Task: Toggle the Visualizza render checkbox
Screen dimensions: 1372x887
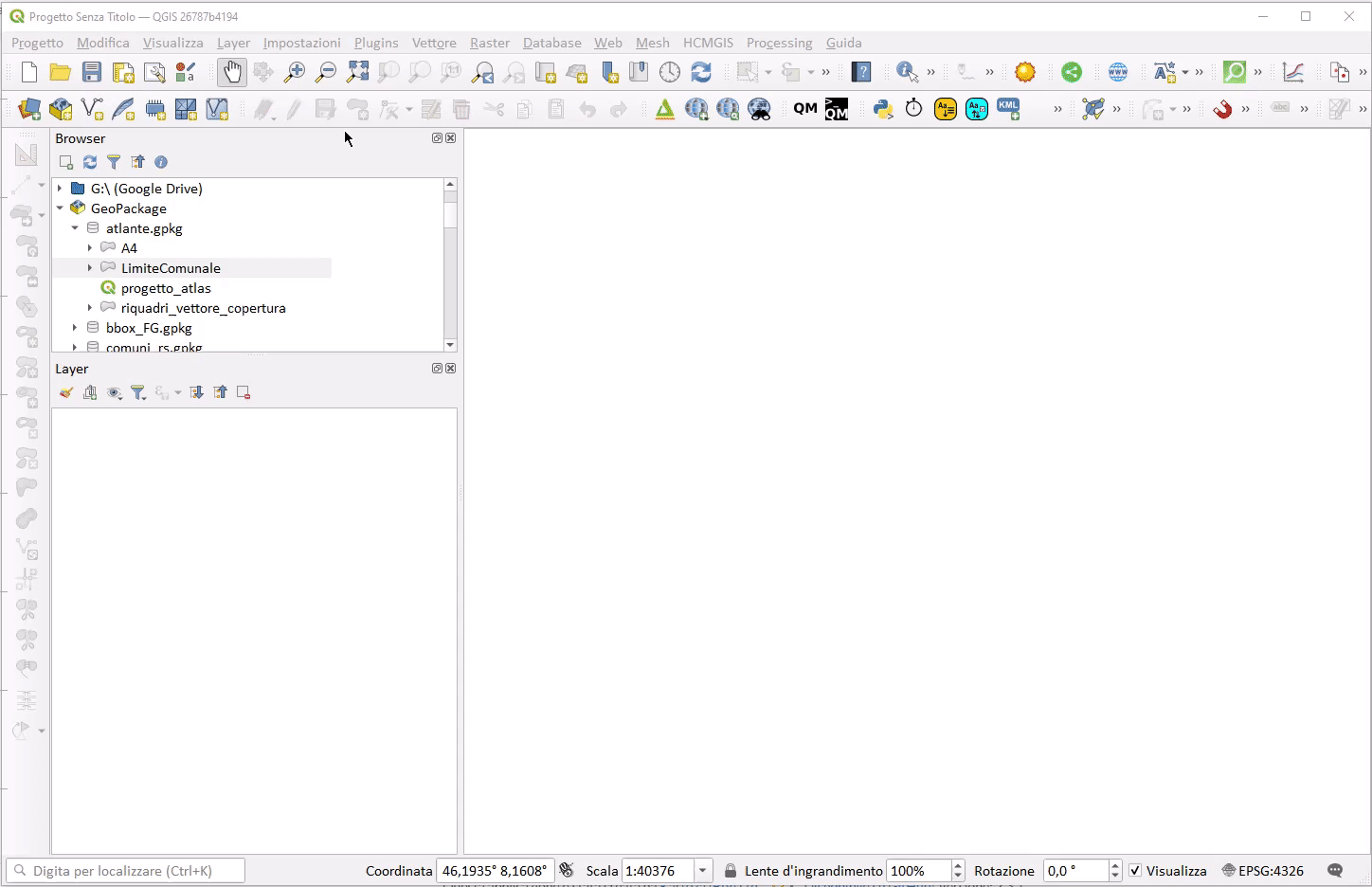Action: (x=1135, y=871)
